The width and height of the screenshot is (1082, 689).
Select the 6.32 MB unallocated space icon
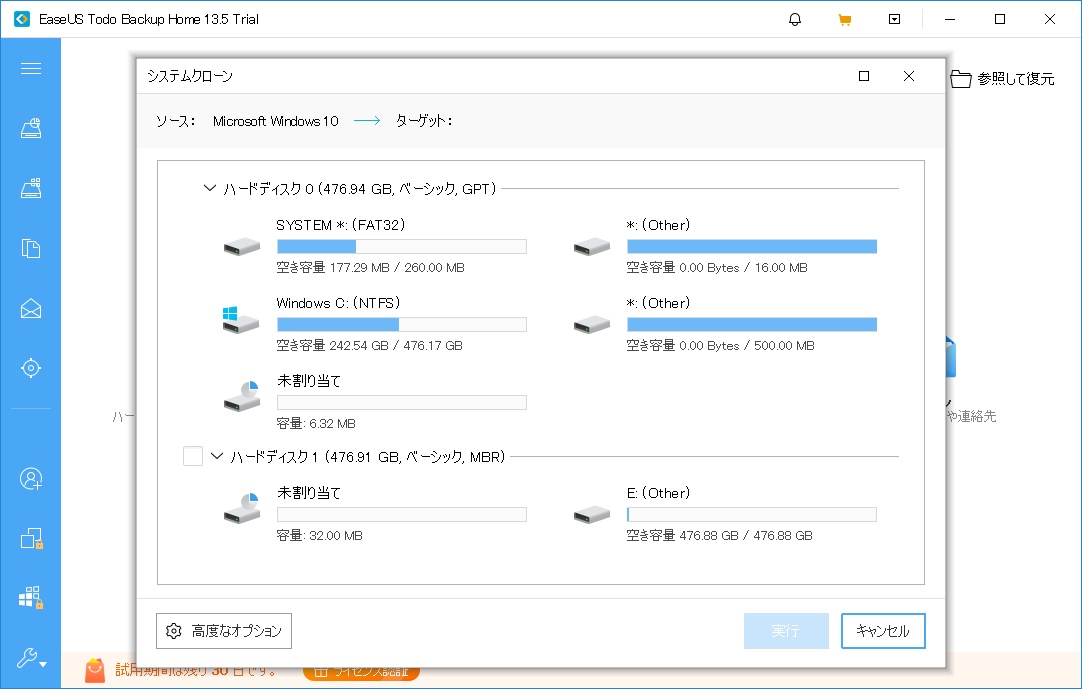click(x=242, y=396)
